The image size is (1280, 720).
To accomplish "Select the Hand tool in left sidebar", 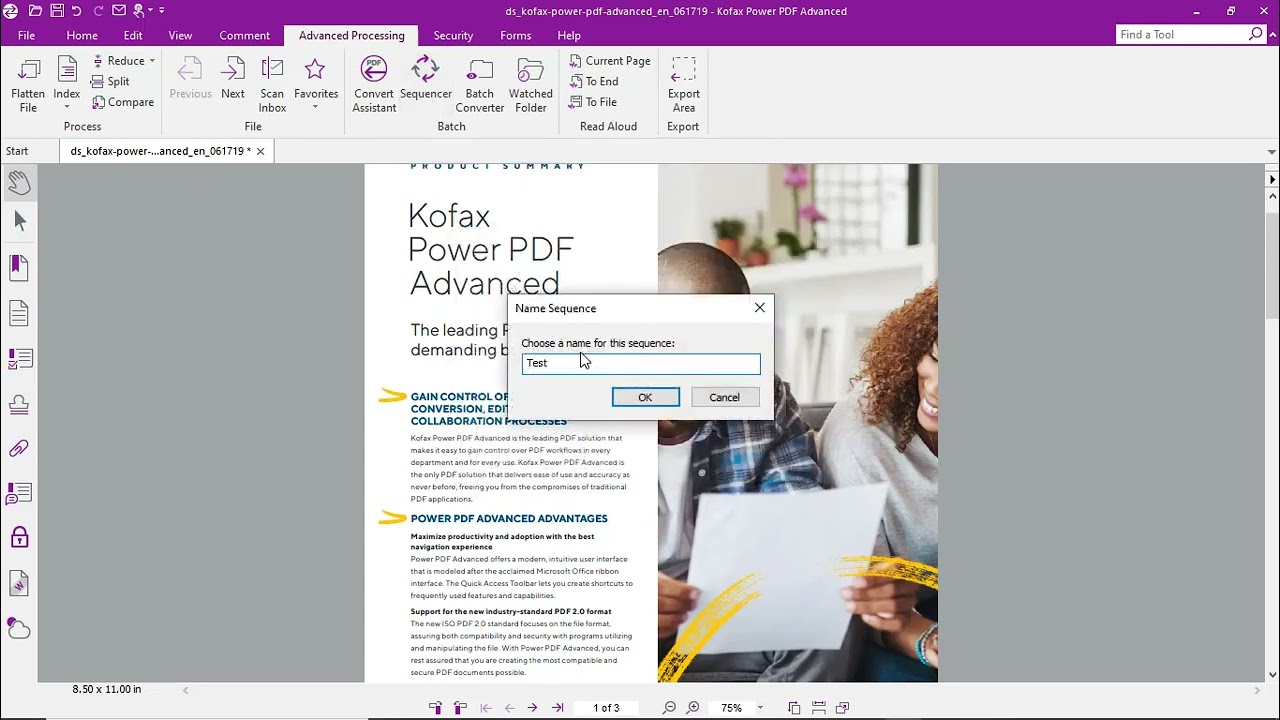I will (19, 182).
